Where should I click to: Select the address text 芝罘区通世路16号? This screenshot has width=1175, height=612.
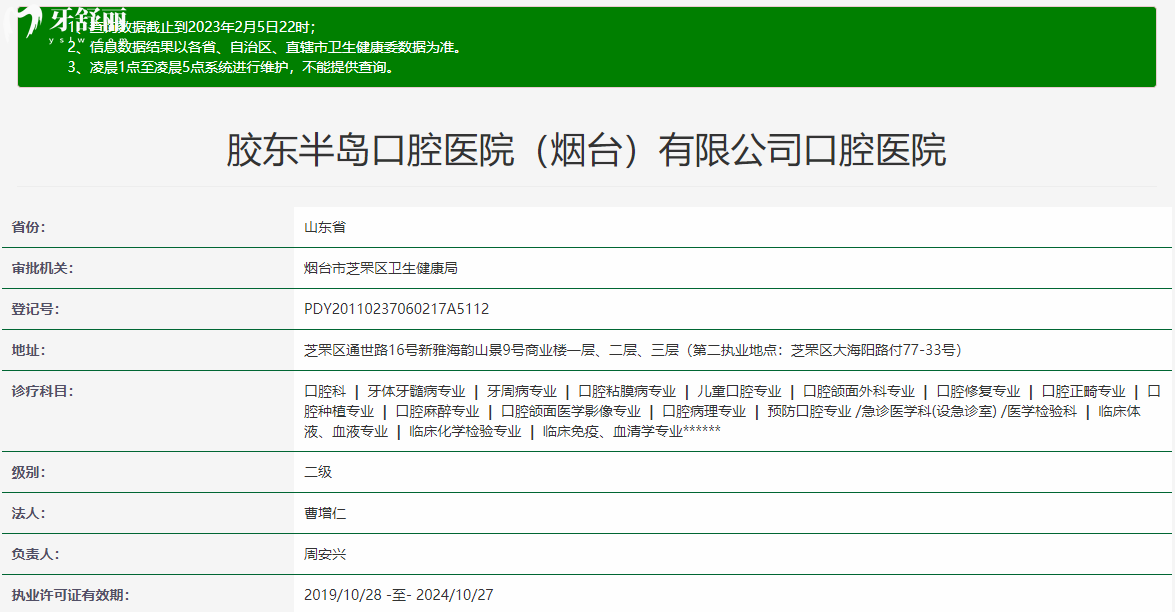click(x=360, y=350)
